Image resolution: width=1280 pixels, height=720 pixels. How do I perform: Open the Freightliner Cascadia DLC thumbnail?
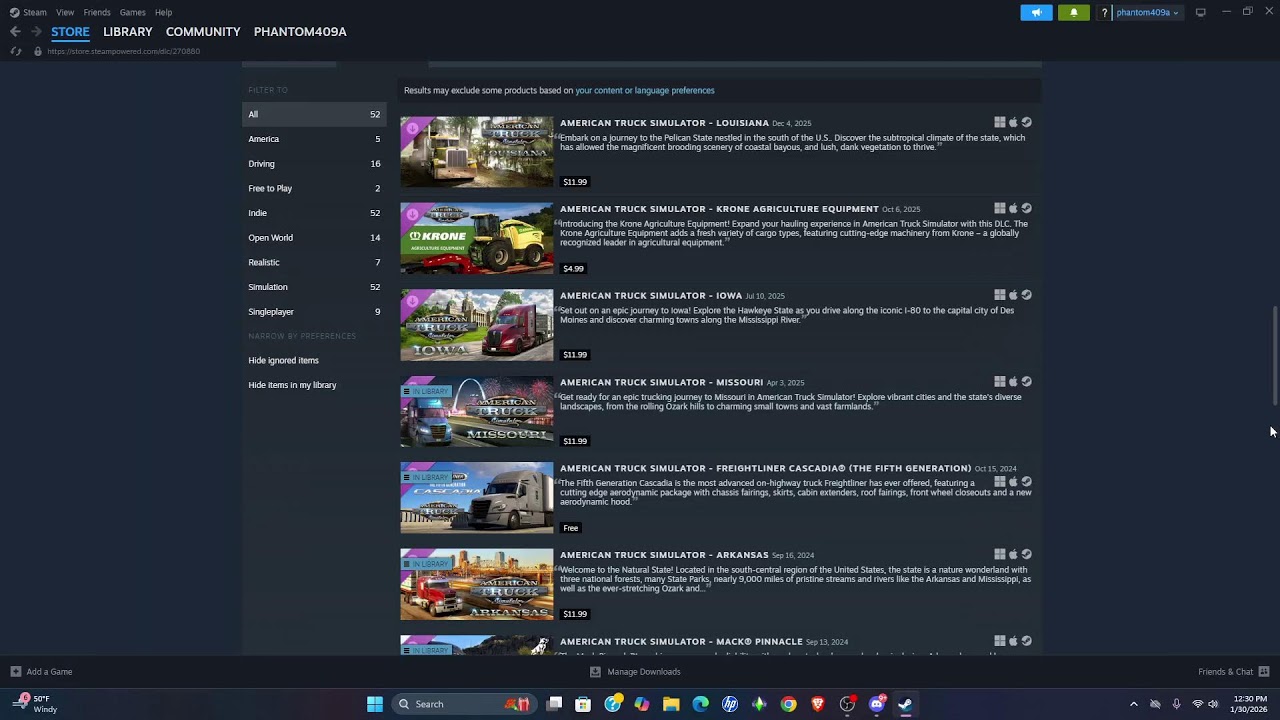click(x=477, y=497)
